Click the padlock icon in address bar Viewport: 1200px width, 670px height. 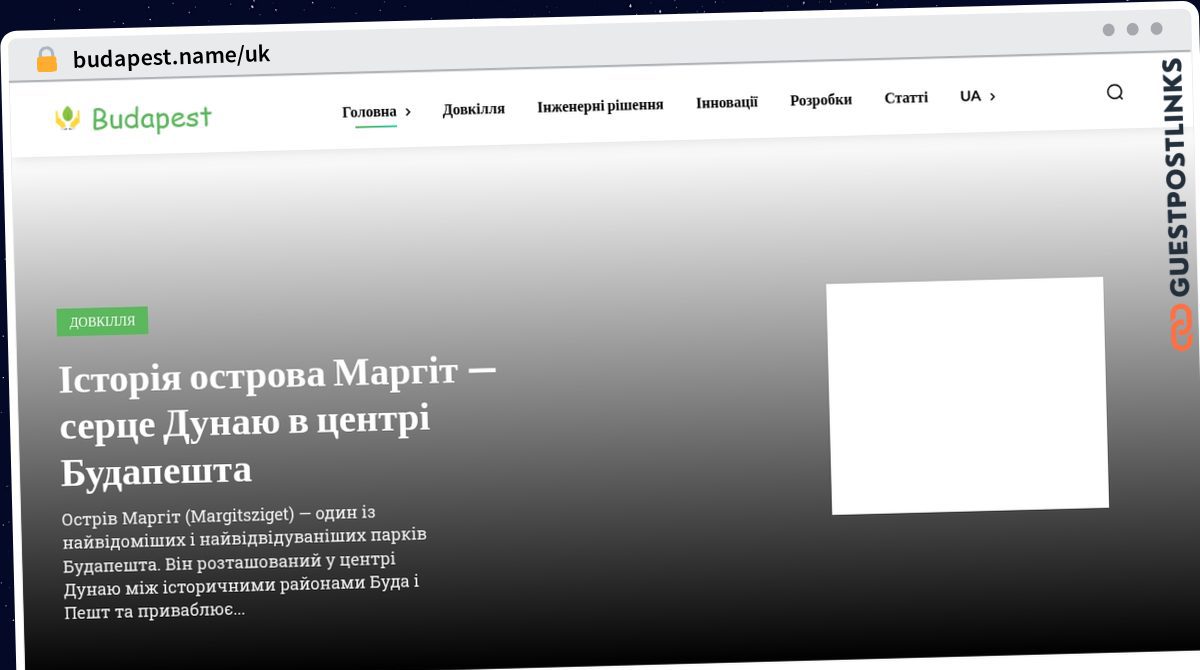[x=47, y=60]
